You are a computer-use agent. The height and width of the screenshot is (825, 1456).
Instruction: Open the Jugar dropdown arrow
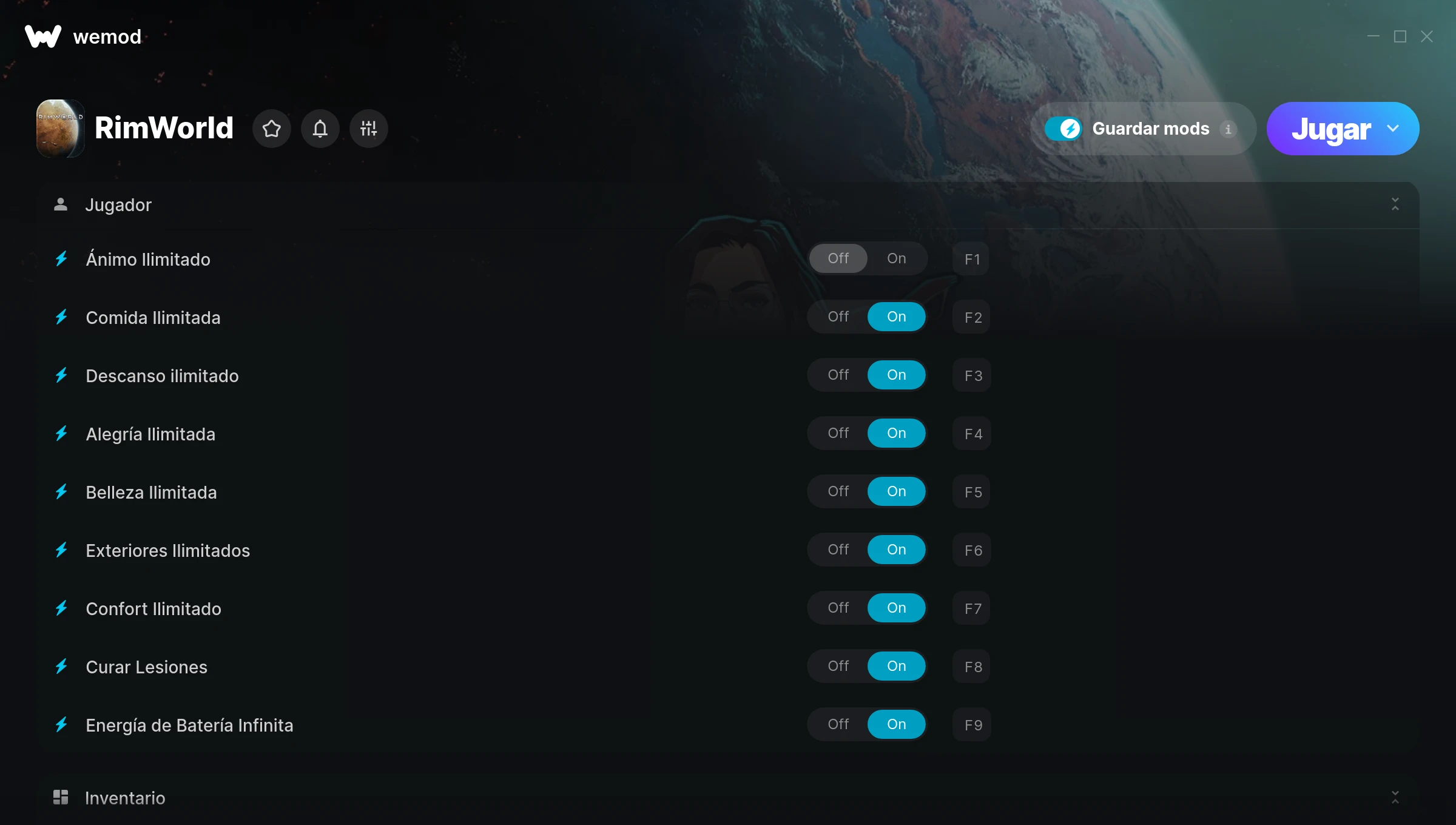click(x=1393, y=129)
